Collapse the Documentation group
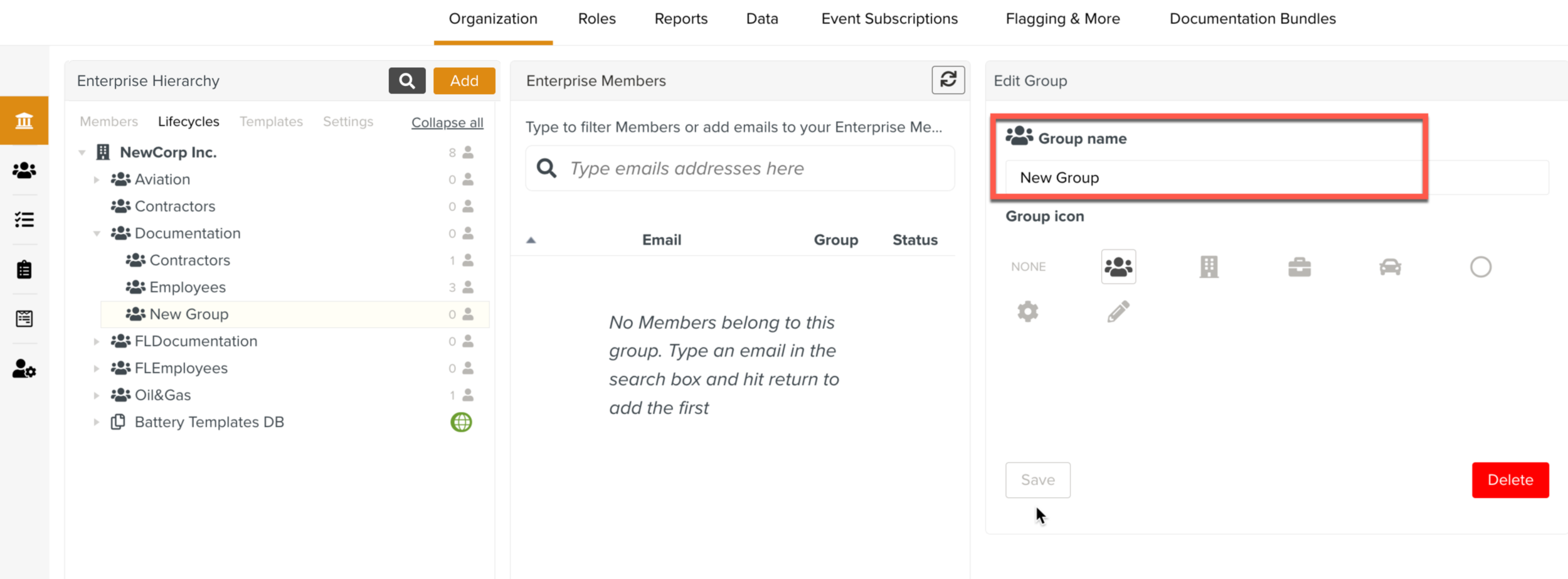Image resolution: width=1568 pixels, height=579 pixels. 97,233
